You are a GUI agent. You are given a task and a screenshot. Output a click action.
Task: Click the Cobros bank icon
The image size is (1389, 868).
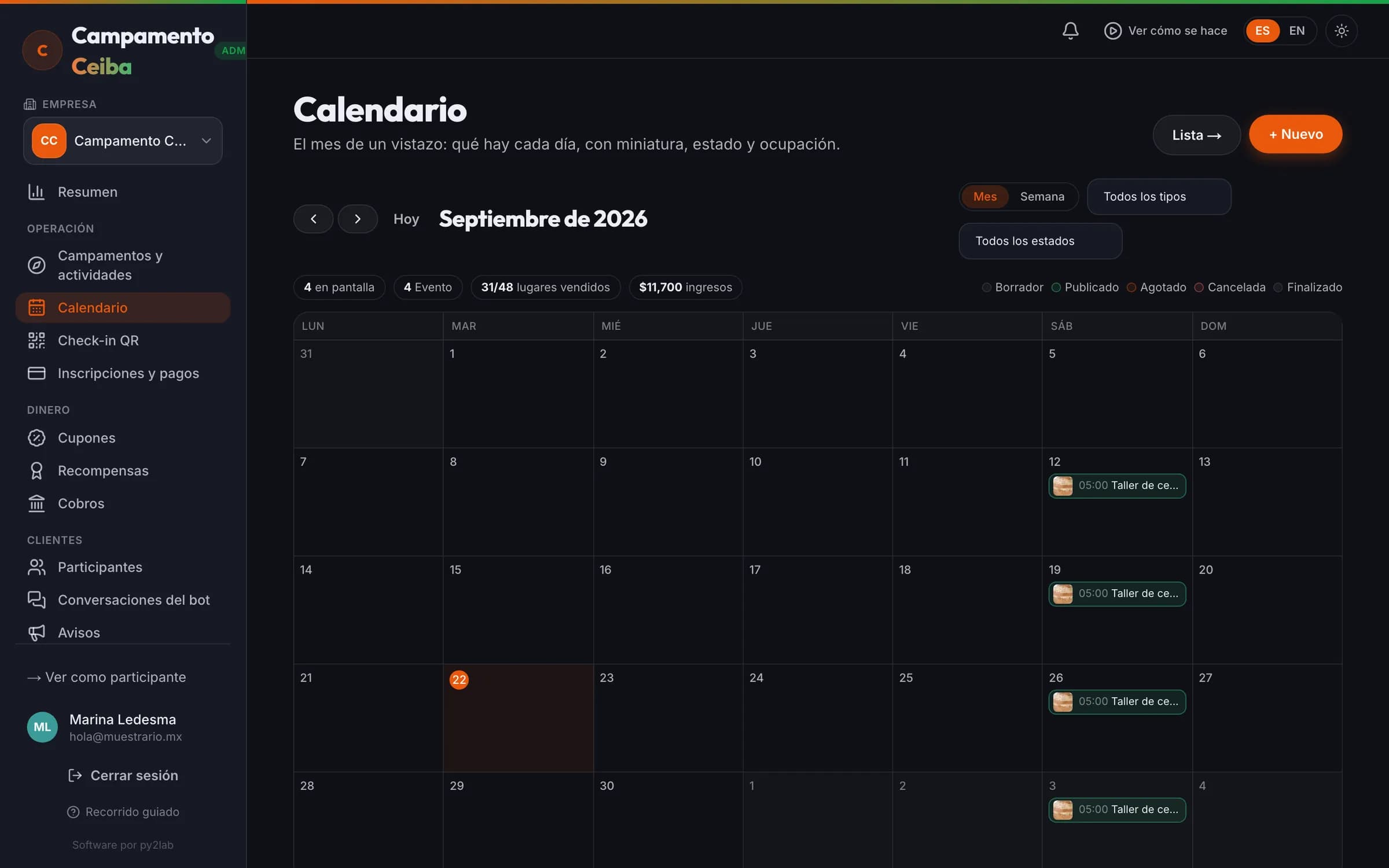[x=36, y=503]
